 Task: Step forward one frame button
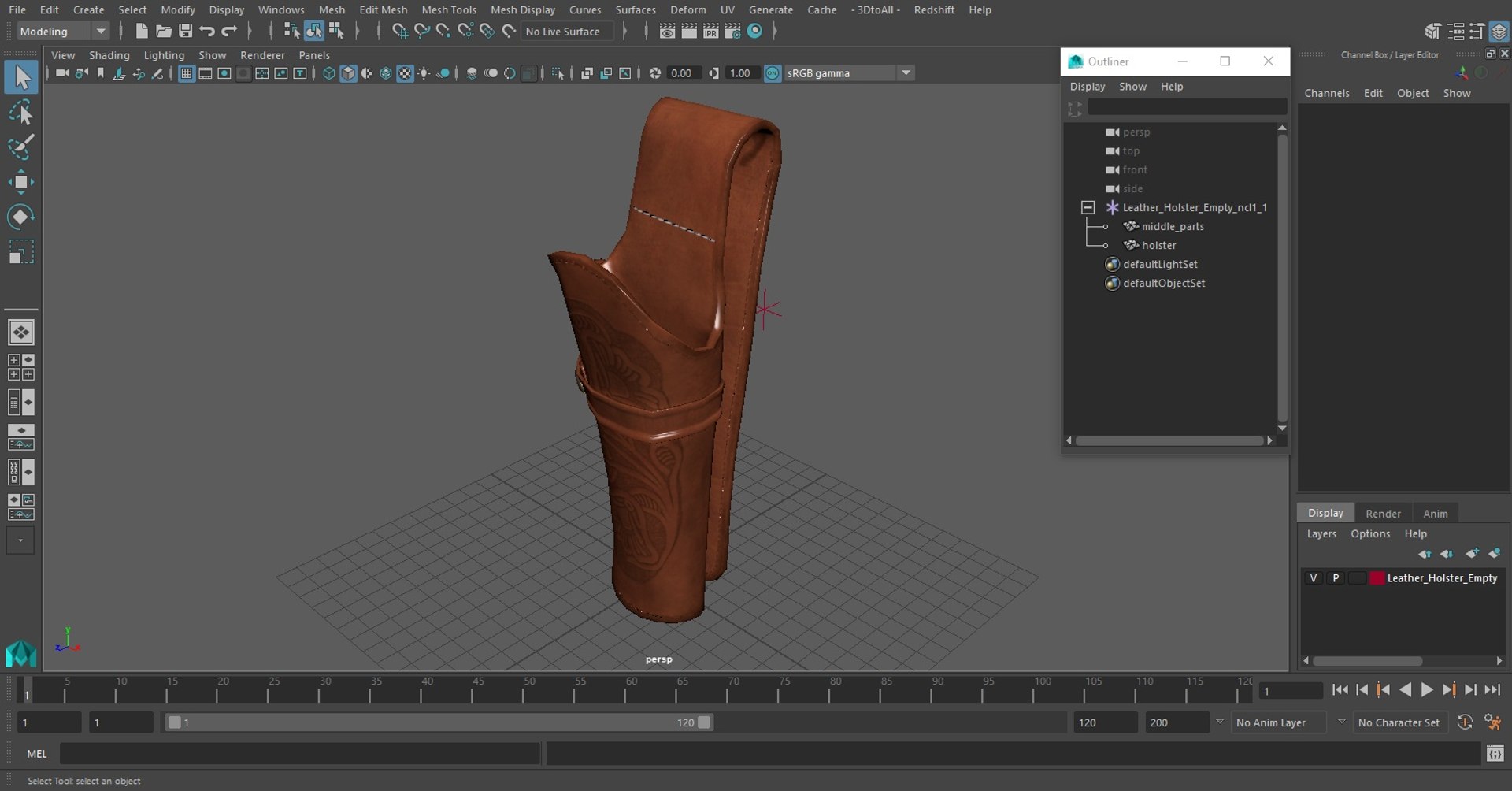pos(1470,690)
